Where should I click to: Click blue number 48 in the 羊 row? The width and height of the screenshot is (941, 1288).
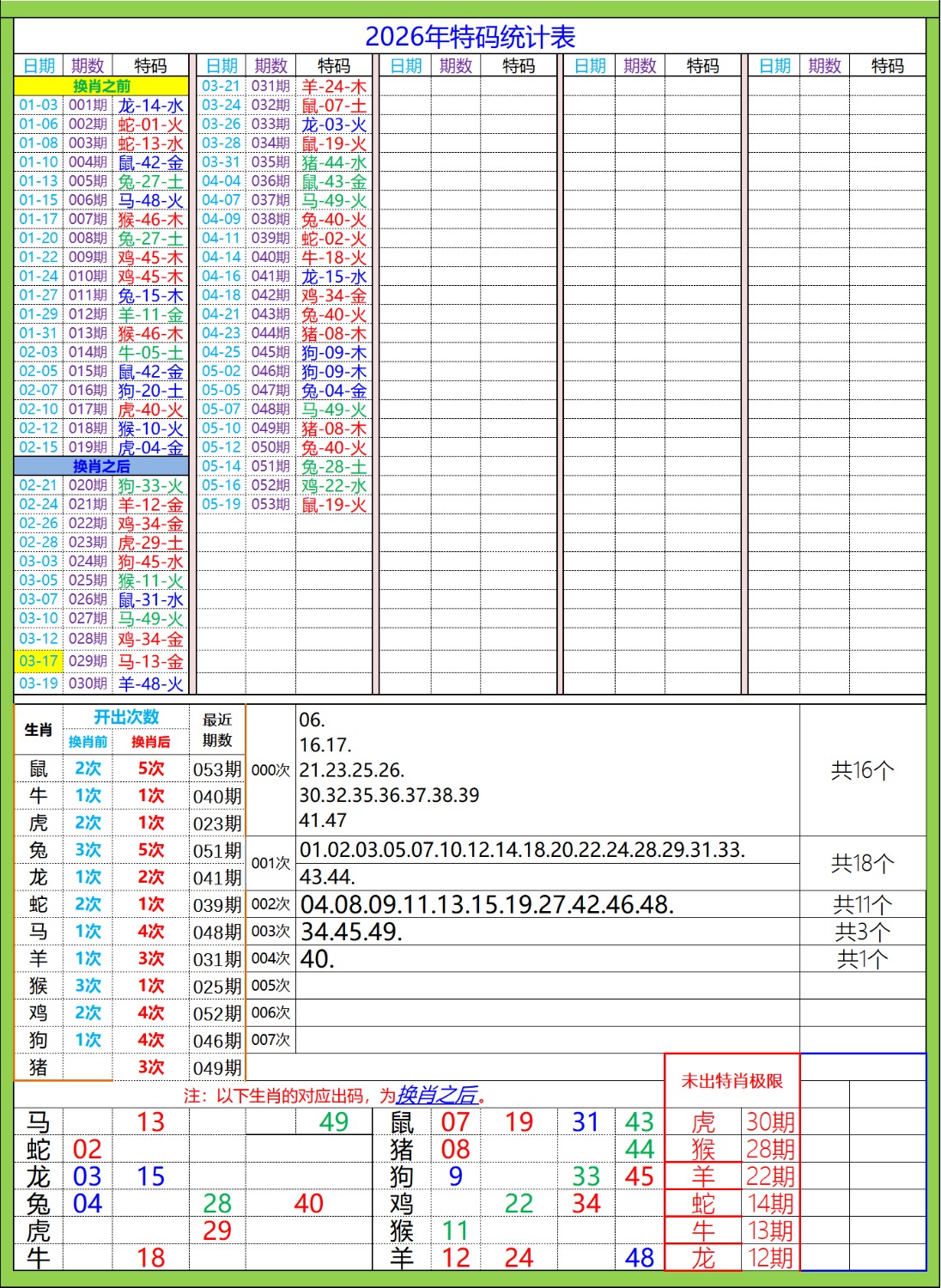point(640,1258)
